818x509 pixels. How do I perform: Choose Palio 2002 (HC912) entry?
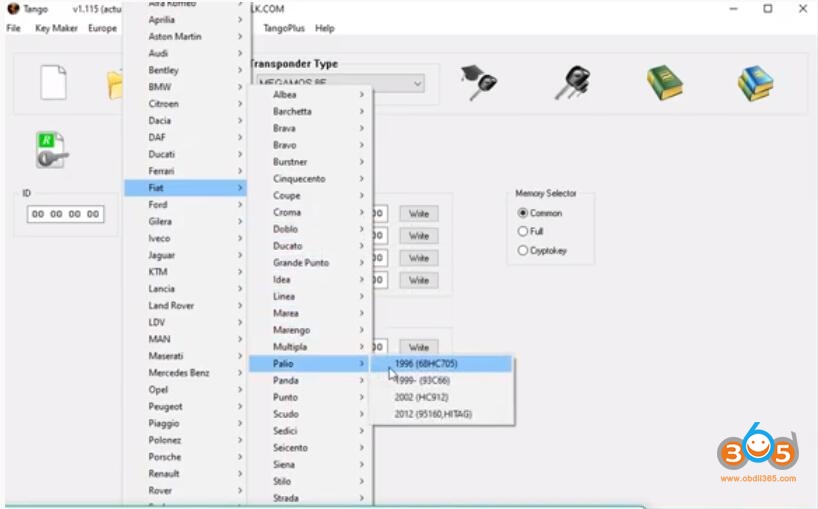click(442, 397)
